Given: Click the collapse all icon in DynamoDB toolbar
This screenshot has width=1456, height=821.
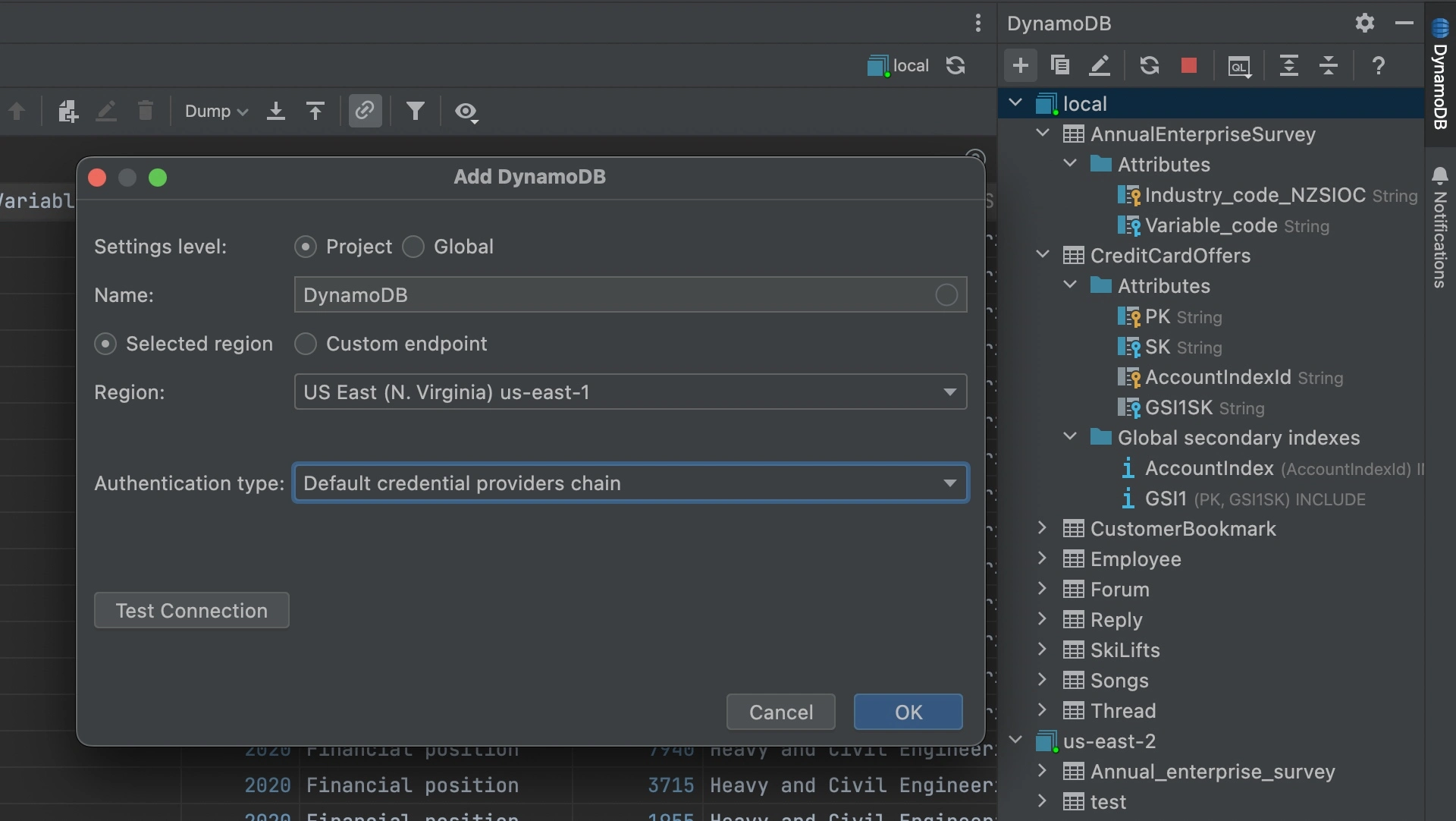Looking at the screenshot, I should (1328, 65).
